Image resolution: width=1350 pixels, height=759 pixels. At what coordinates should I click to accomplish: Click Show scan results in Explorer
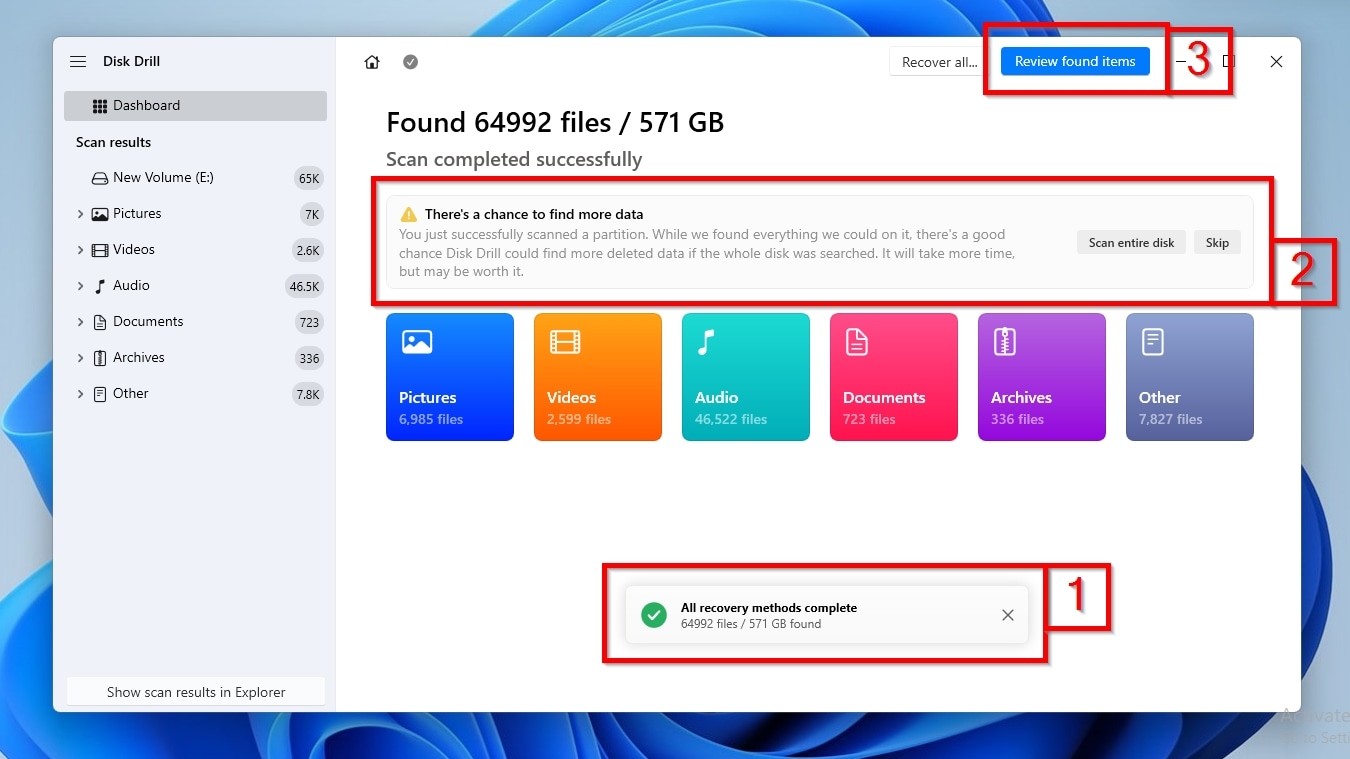click(x=195, y=691)
